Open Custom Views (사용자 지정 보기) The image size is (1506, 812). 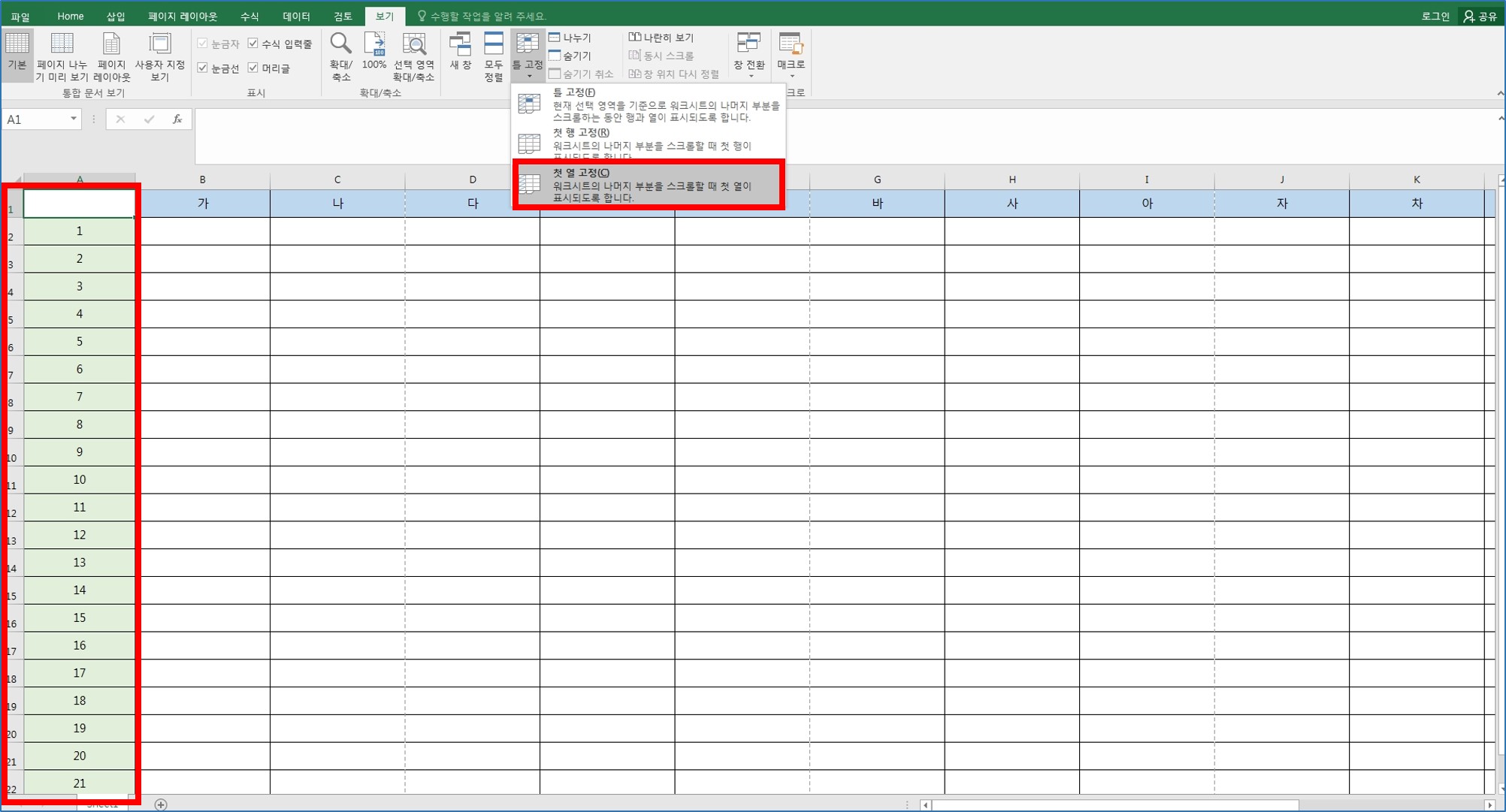(x=159, y=56)
